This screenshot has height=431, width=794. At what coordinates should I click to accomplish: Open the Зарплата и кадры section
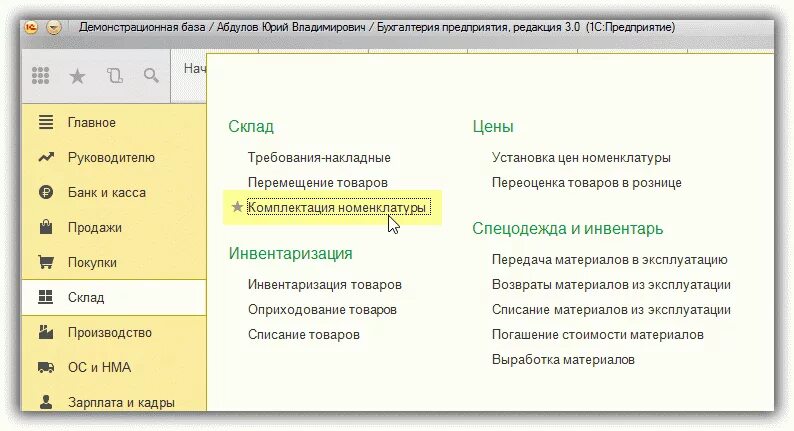[x=122, y=403]
